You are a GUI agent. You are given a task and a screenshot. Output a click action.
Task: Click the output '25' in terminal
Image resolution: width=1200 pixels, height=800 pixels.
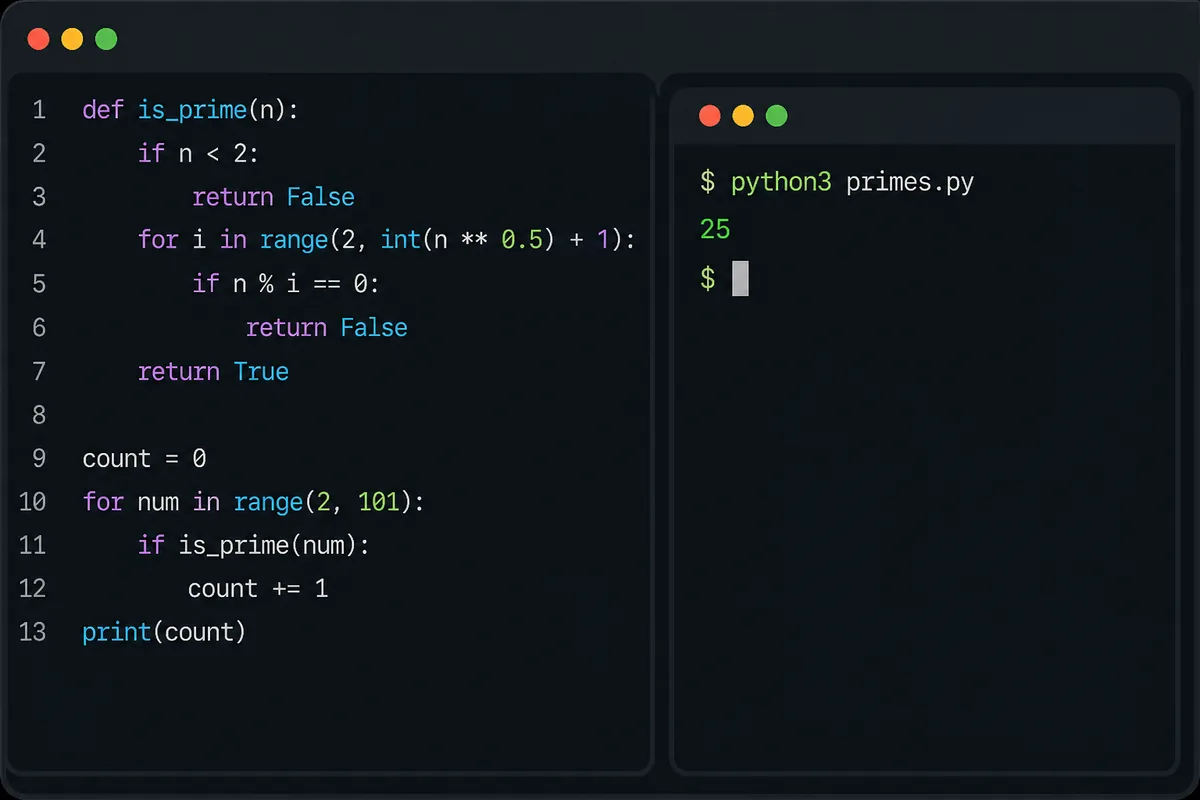pyautogui.click(x=715, y=229)
